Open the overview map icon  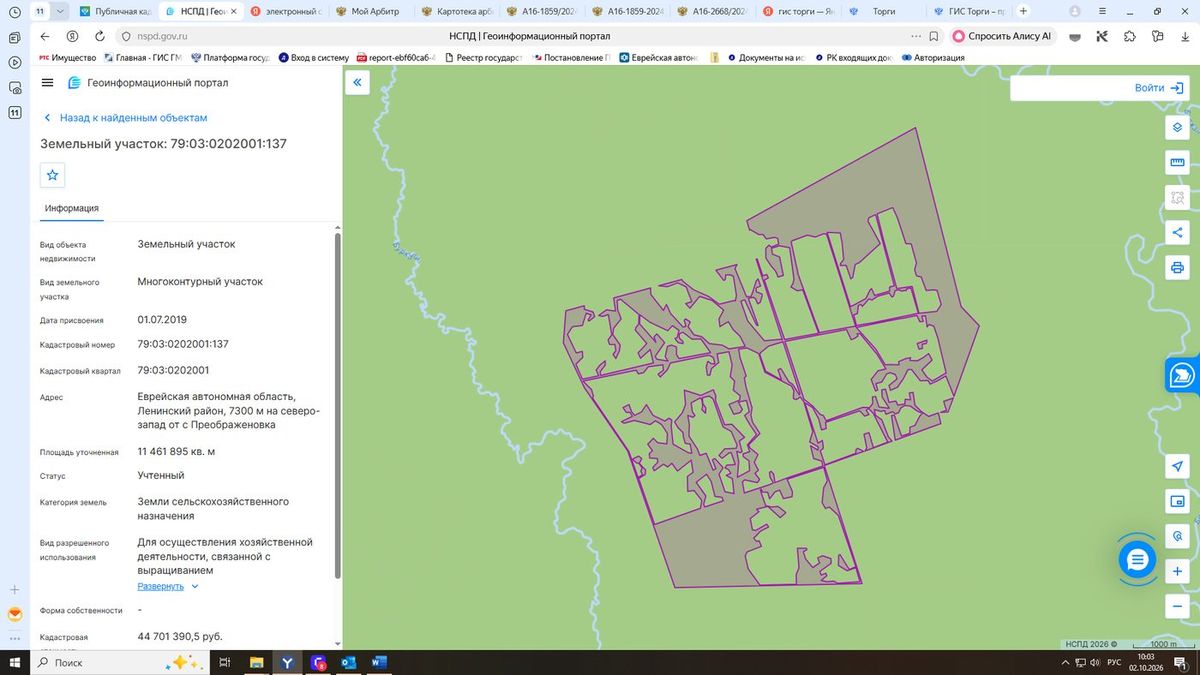click(x=1177, y=501)
